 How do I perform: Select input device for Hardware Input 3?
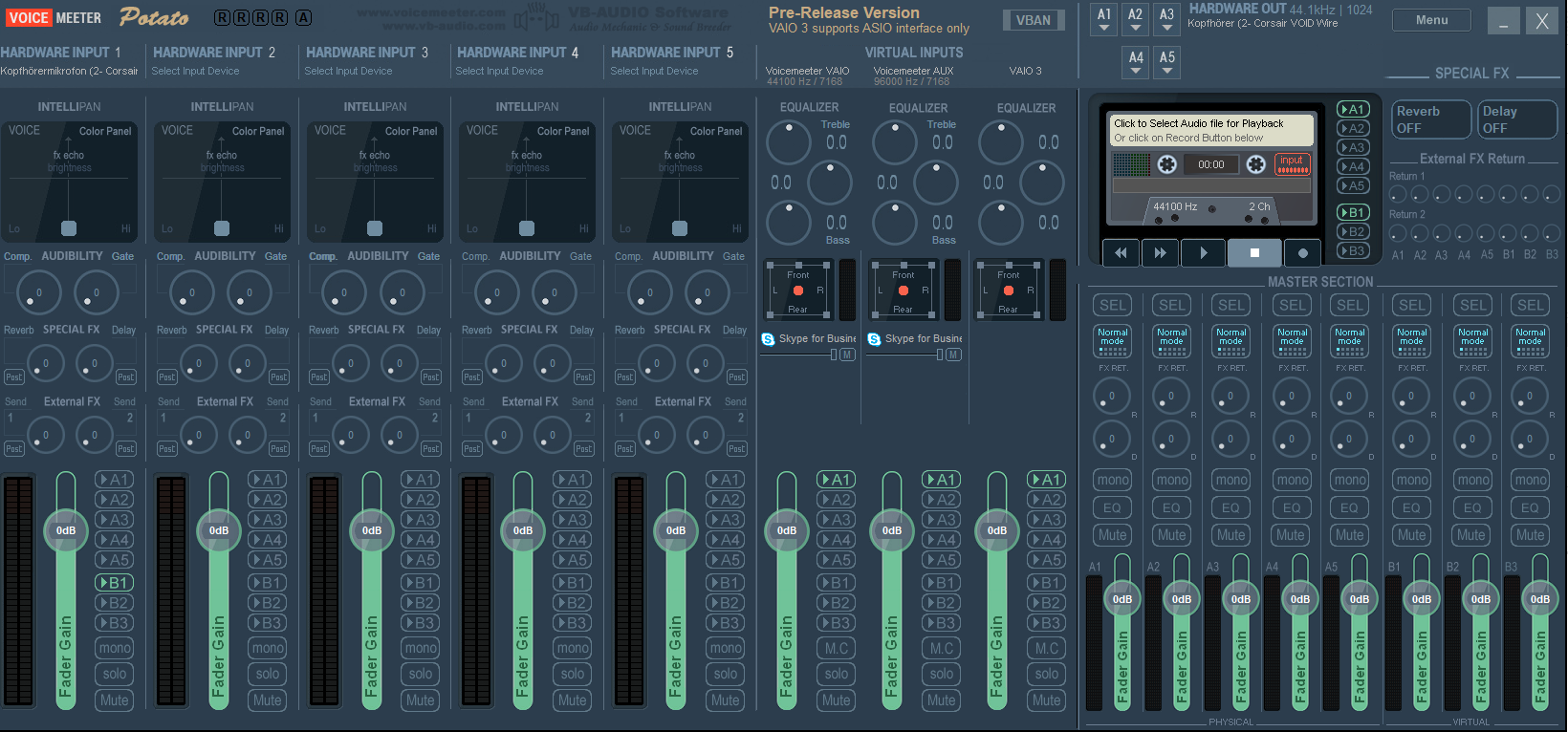click(x=348, y=71)
